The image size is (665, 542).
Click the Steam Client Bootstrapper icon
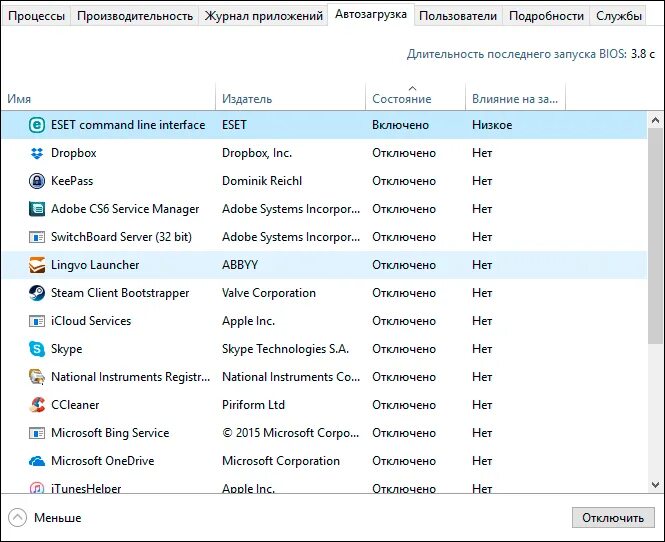click(x=37, y=293)
